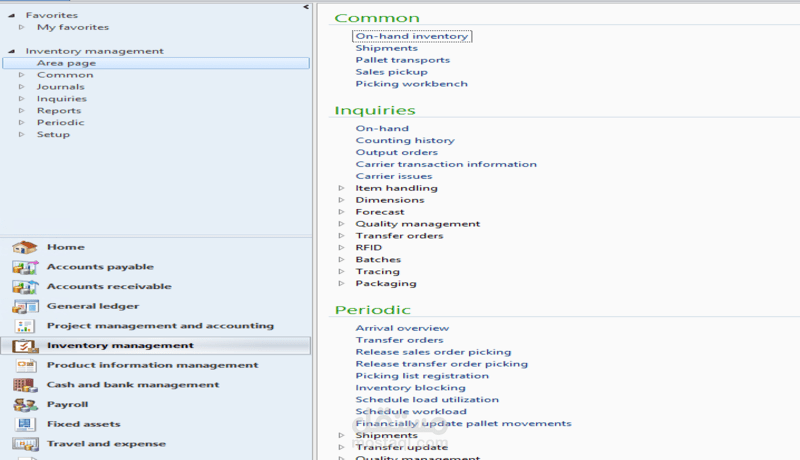Click the Quality management inquiry label
The width and height of the screenshot is (800, 460).
click(417, 224)
